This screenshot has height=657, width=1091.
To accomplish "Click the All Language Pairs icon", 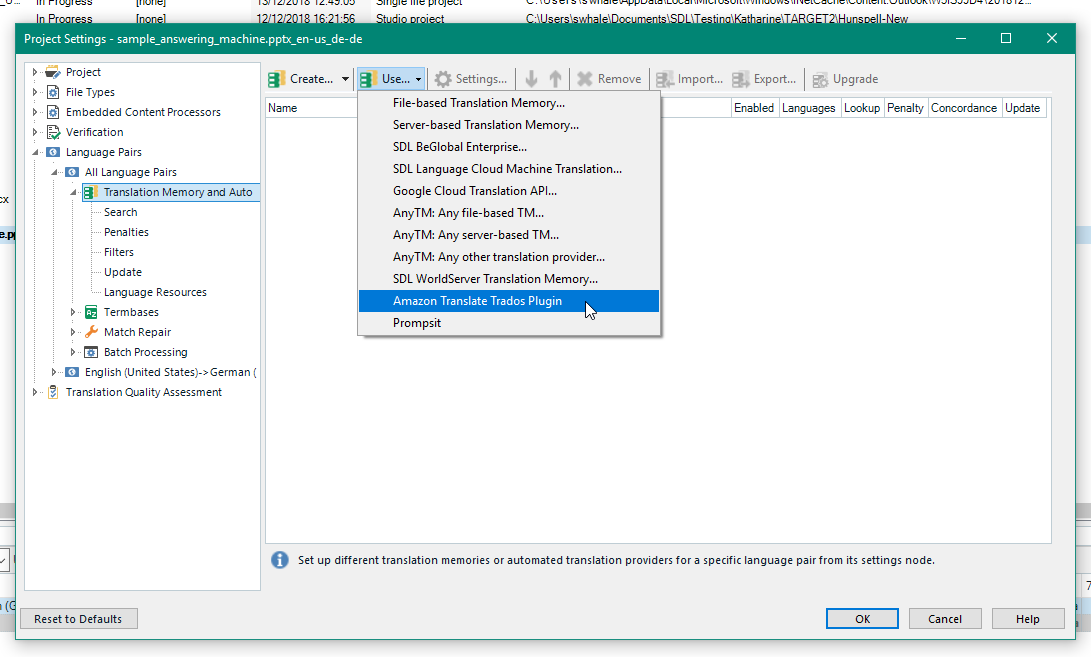I will tap(72, 172).
